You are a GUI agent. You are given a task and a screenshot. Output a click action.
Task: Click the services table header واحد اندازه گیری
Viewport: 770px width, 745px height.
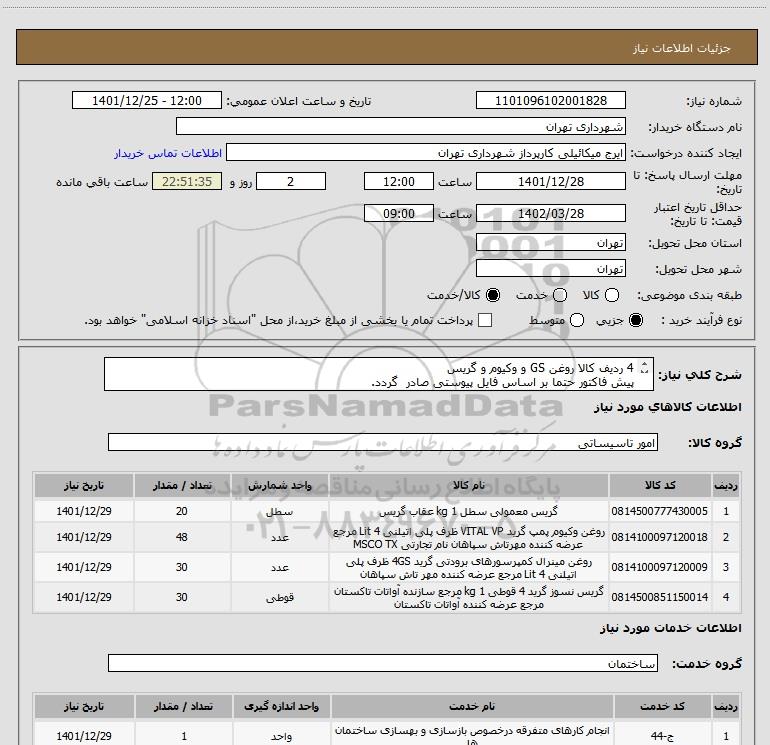281,706
